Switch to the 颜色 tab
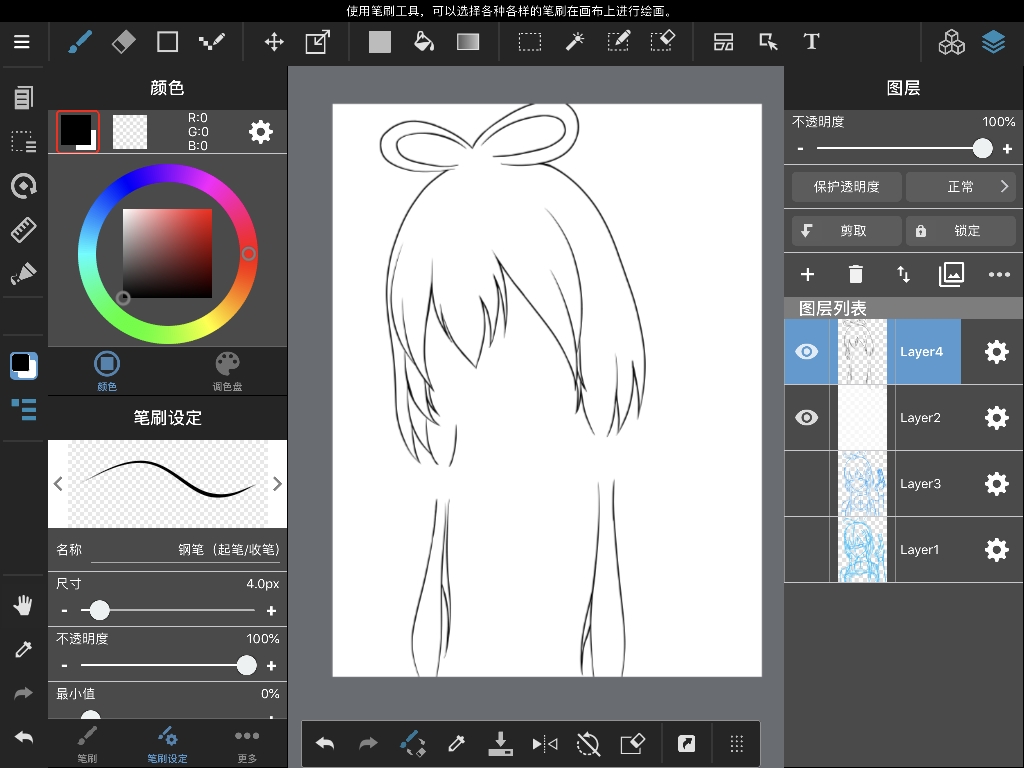The height and width of the screenshot is (768, 1024). [107, 371]
